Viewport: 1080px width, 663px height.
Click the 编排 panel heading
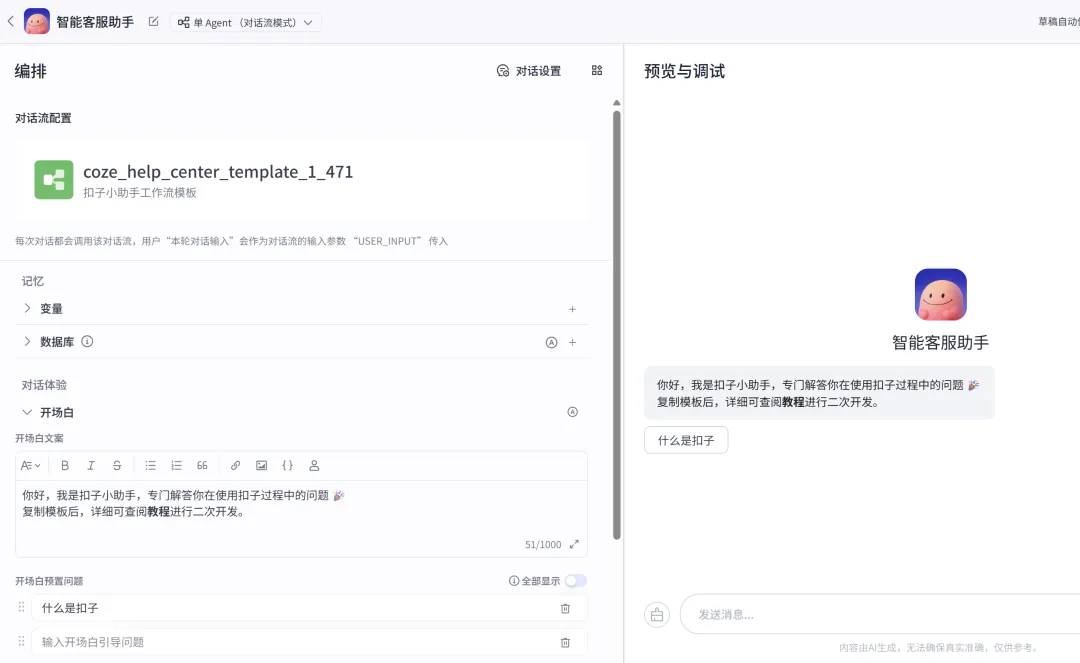click(x=31, y=71)
